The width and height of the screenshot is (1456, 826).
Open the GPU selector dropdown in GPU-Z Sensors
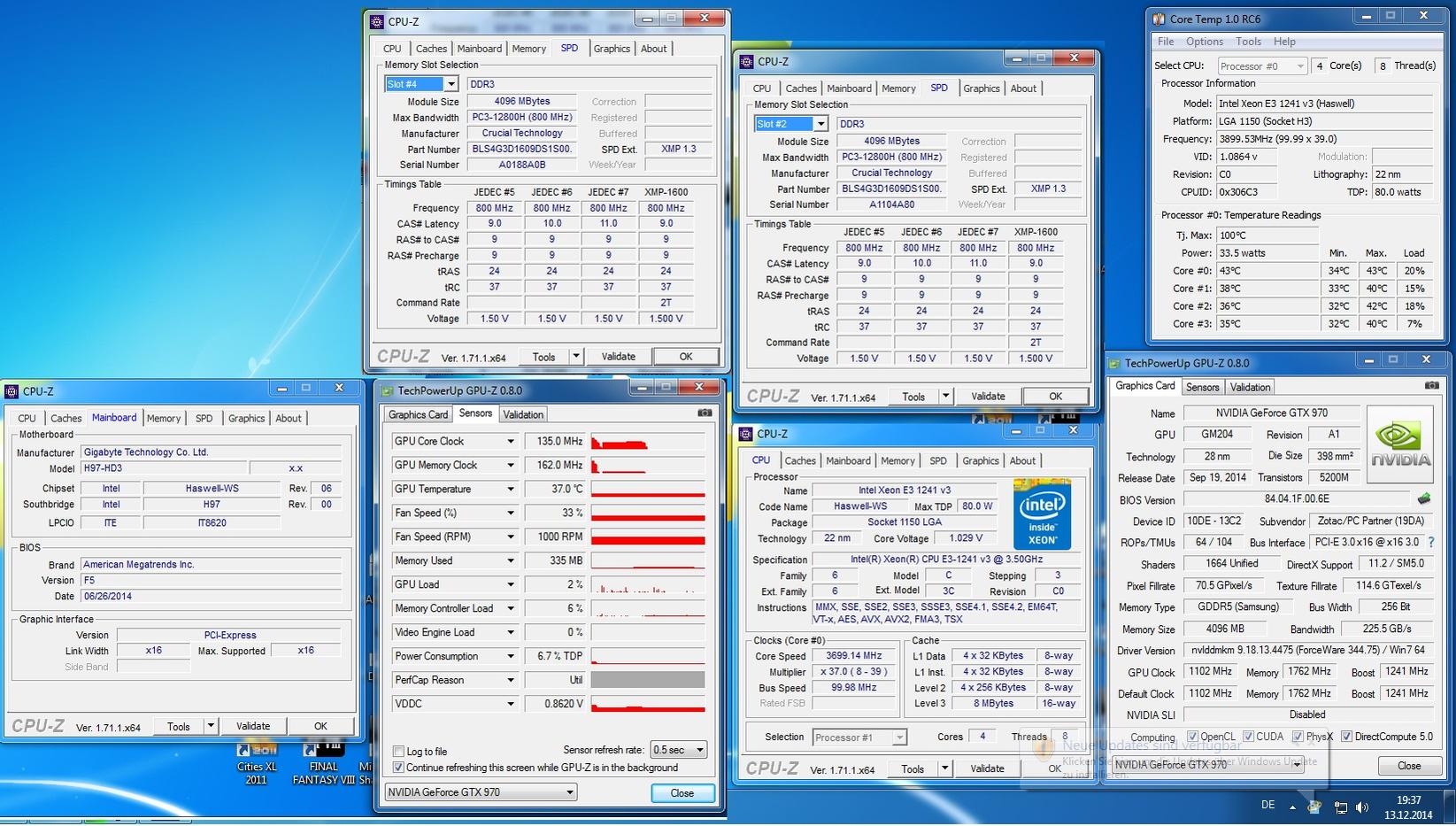pyautogui.click(x=481, y=792)
